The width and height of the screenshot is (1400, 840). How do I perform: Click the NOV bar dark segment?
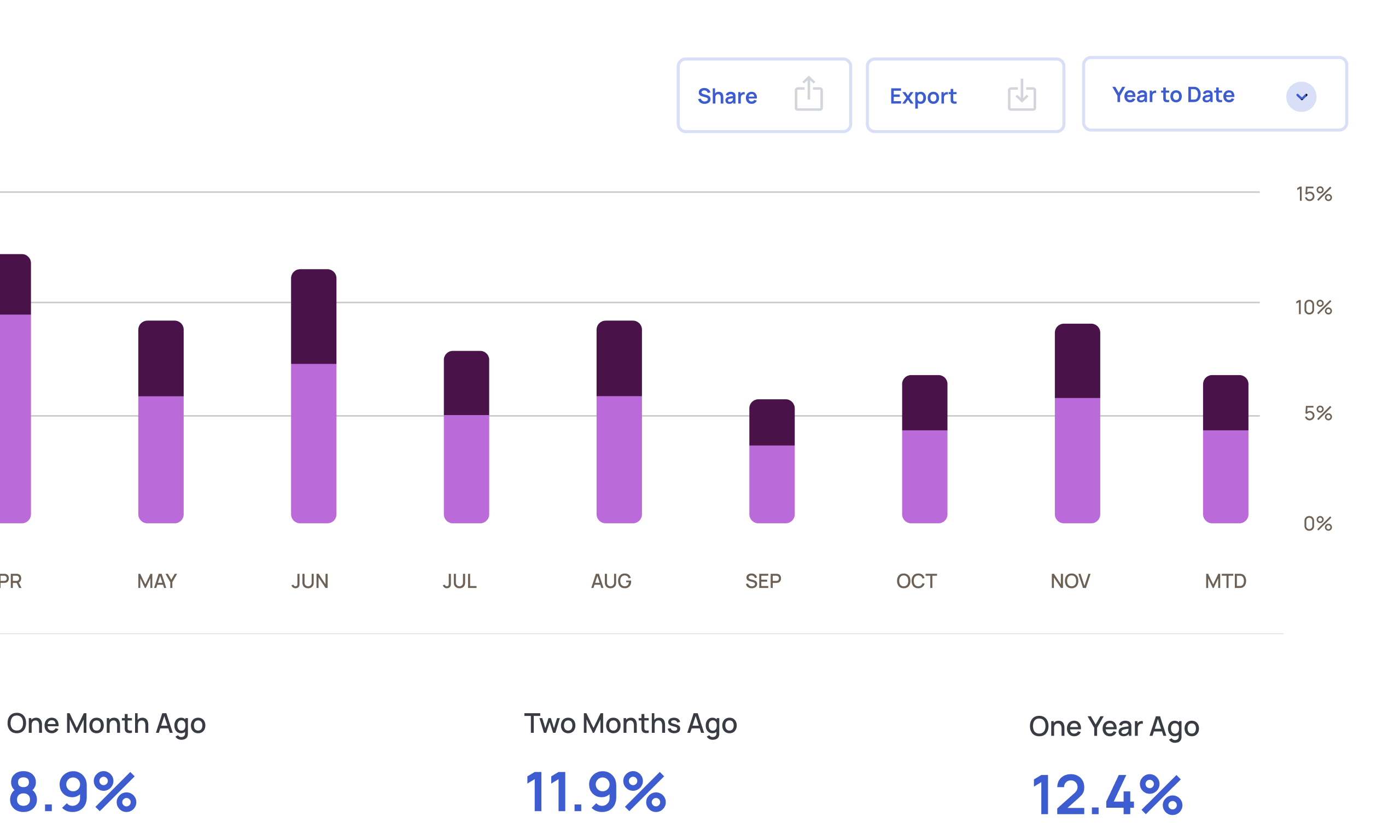point(1077,361)
